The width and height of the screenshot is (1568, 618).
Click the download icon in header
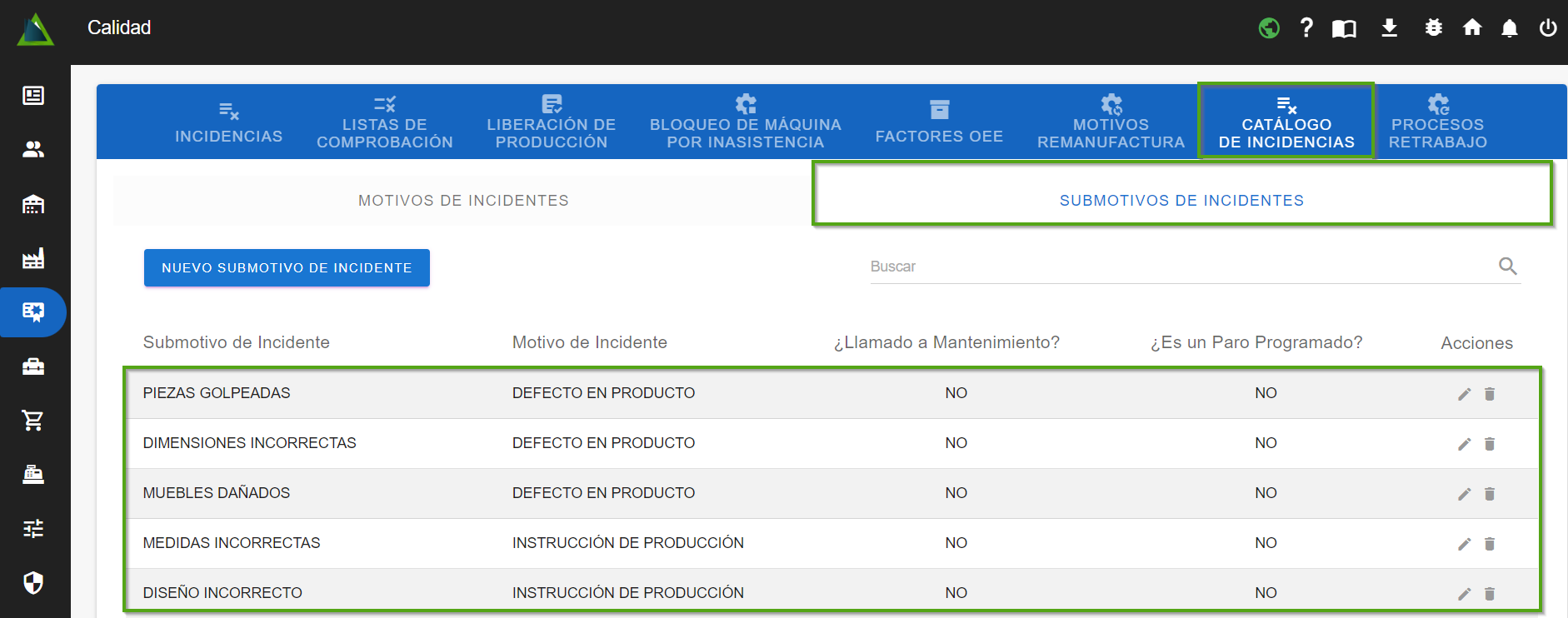[x=1389, y=28]
